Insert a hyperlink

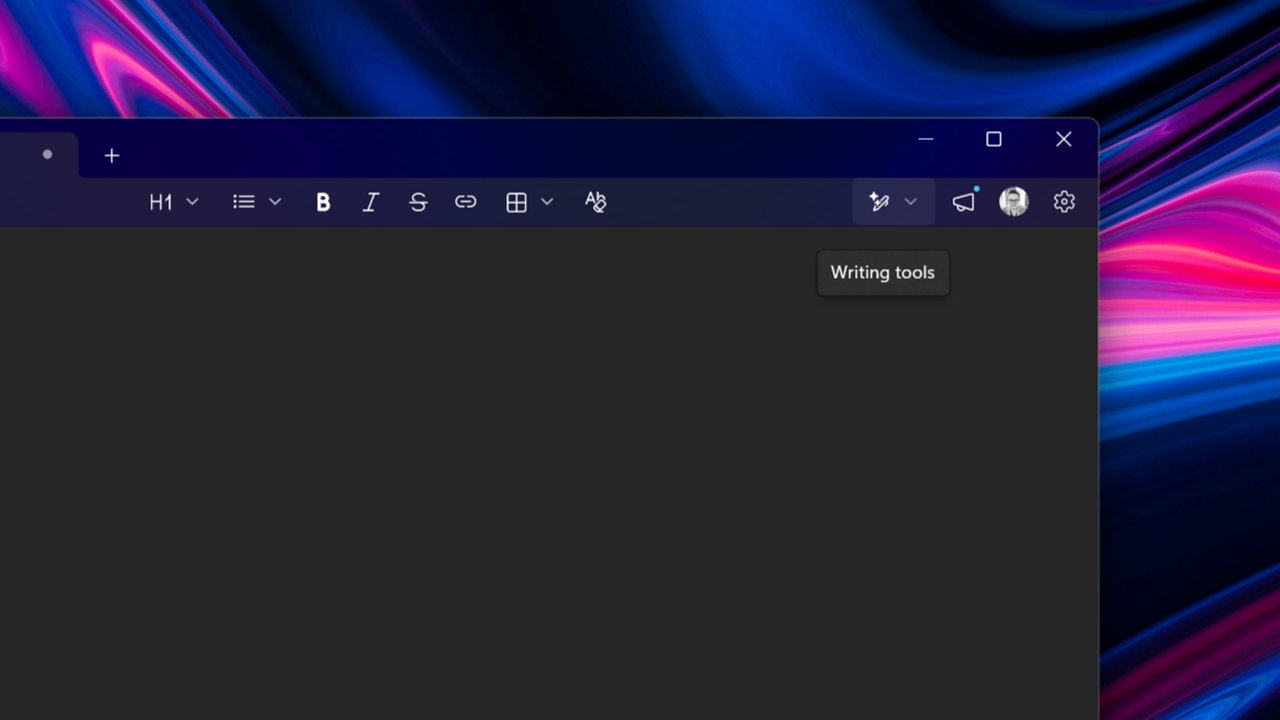(x=465, y=201)
